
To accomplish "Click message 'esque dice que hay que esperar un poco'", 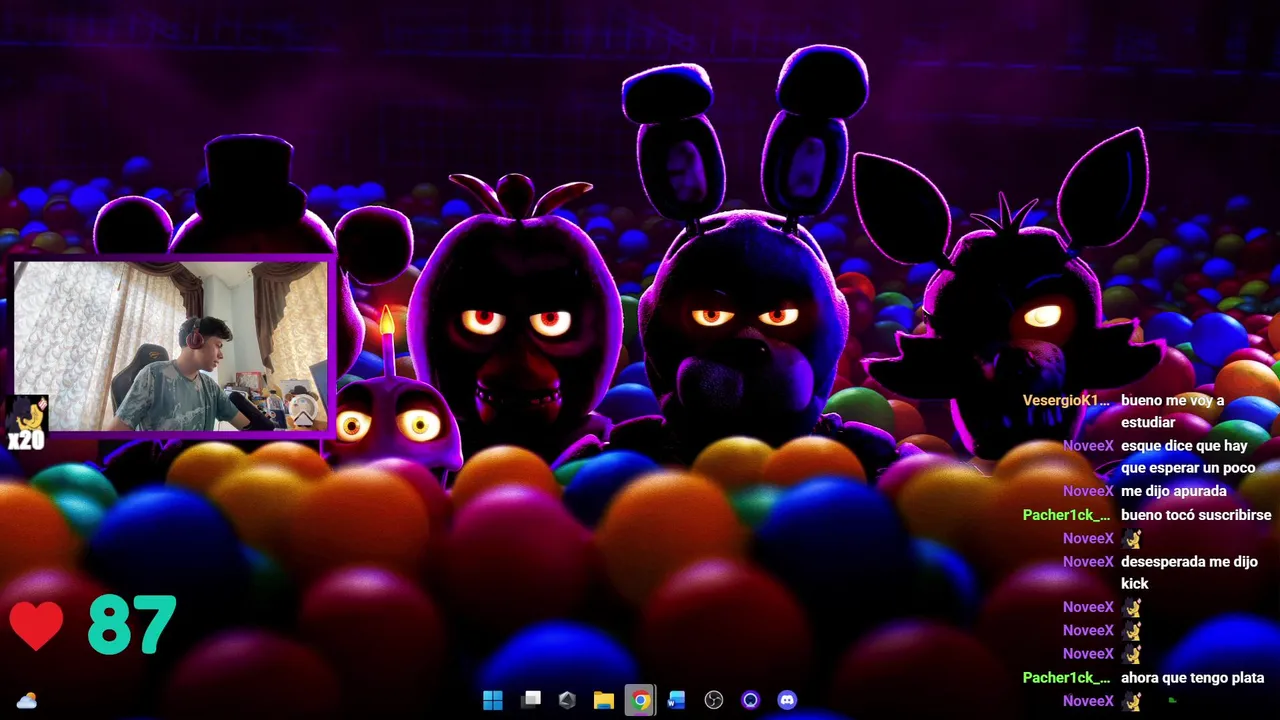I will [1187, 457].
